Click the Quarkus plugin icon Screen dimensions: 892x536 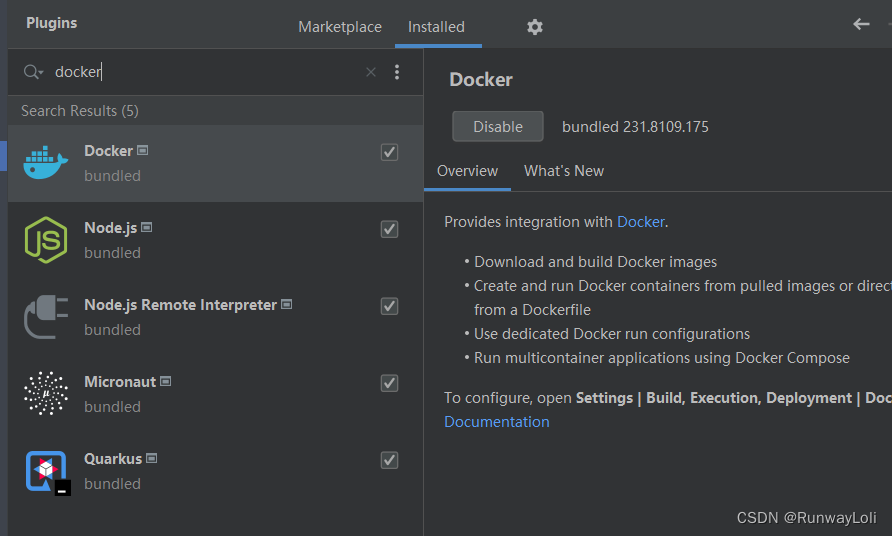tap(46, 471)
